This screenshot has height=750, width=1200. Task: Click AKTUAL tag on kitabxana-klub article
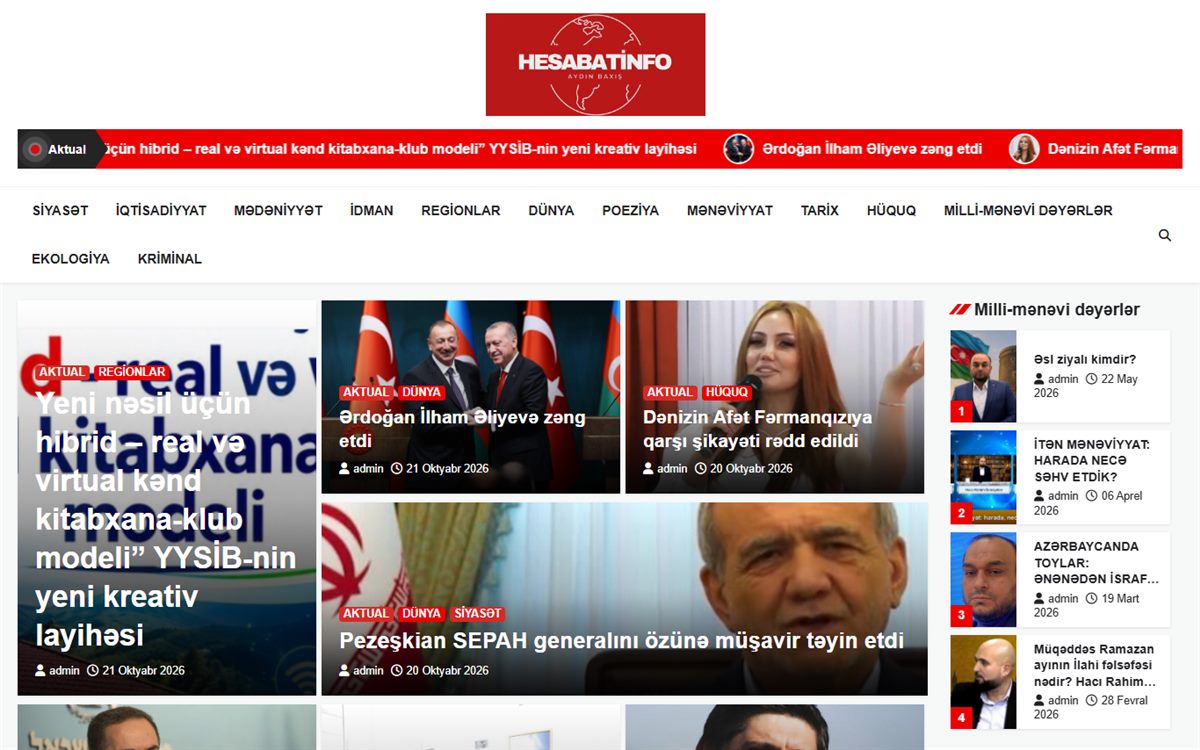[x=62, y=372]
